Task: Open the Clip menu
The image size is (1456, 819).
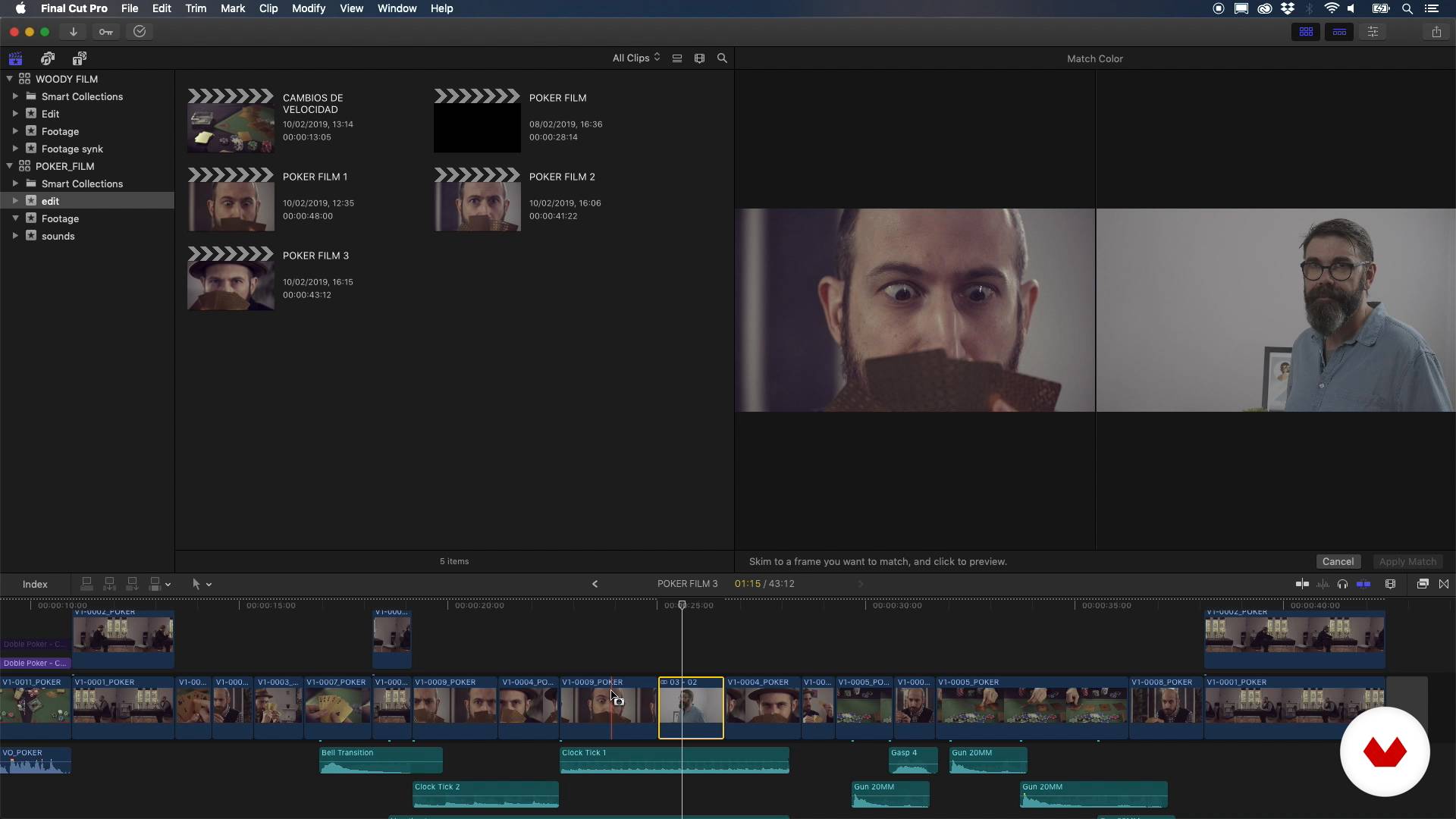Action: pos(268,8)
